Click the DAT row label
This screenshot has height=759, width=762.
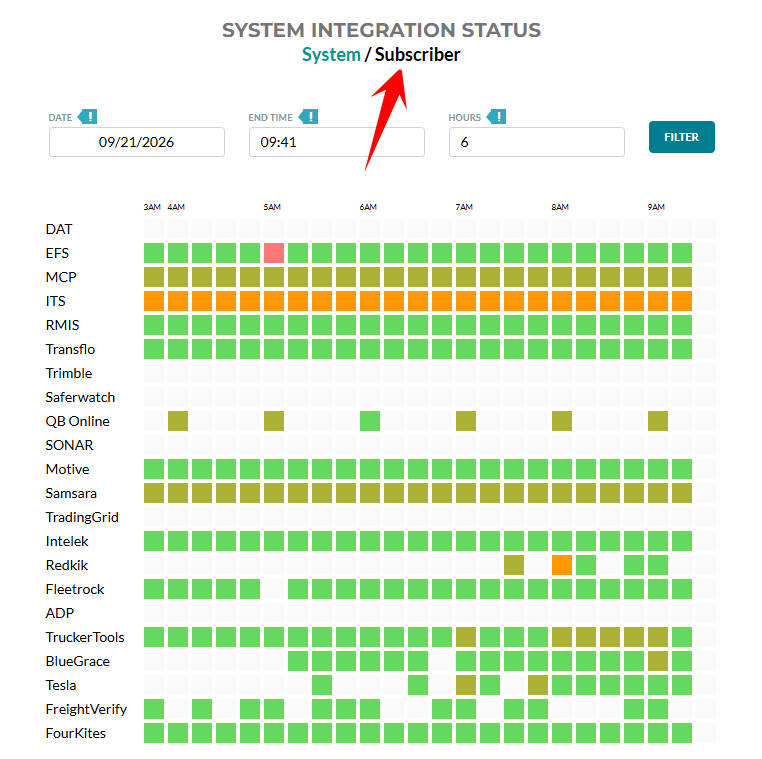point(59,229)
